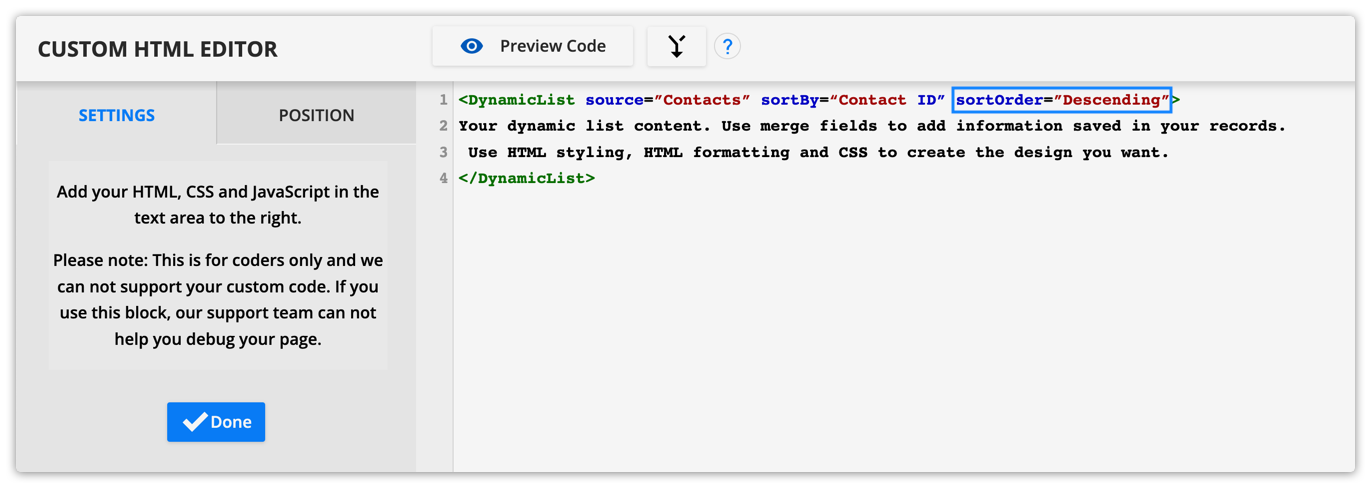Click the closing /DynamicList tag on line 4
Screen dimensions: 1371x488
tap(527, 178)
